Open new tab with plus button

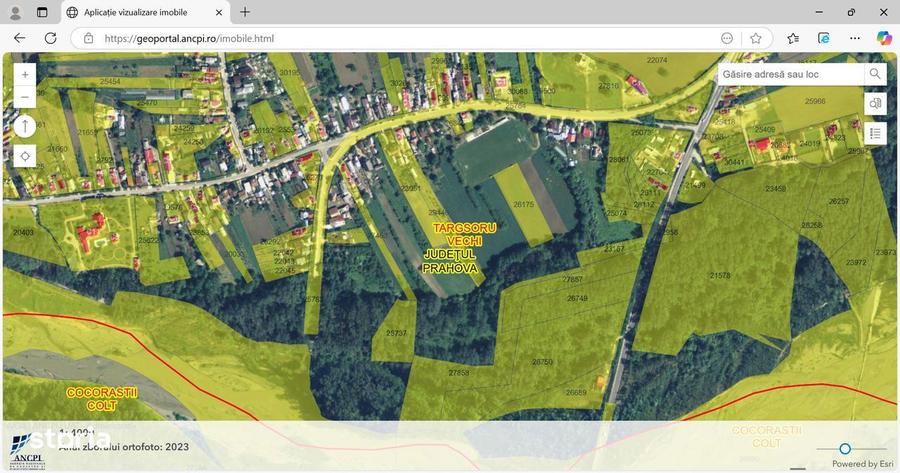click(x=245, y=12)
